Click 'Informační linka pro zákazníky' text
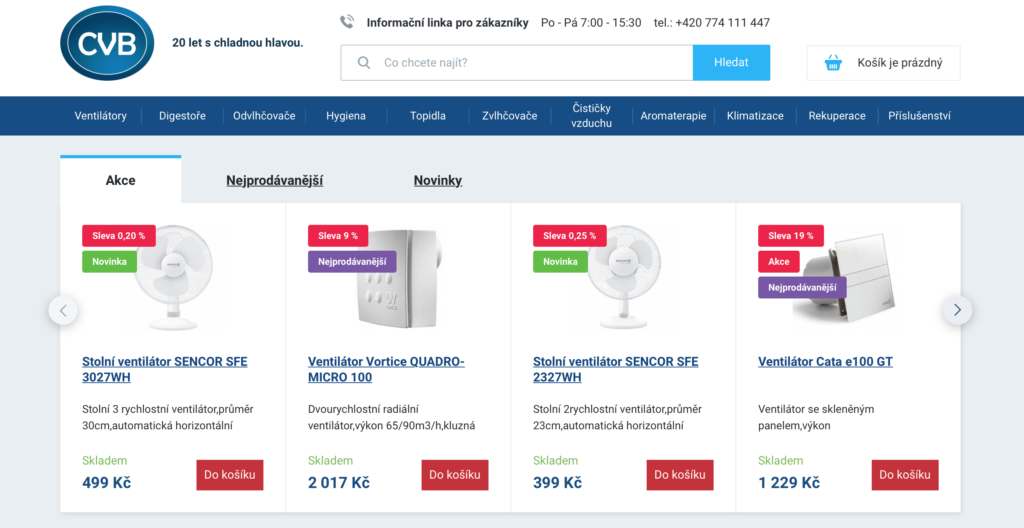This screenshot has height=528, width=1024. coord(447,23)
